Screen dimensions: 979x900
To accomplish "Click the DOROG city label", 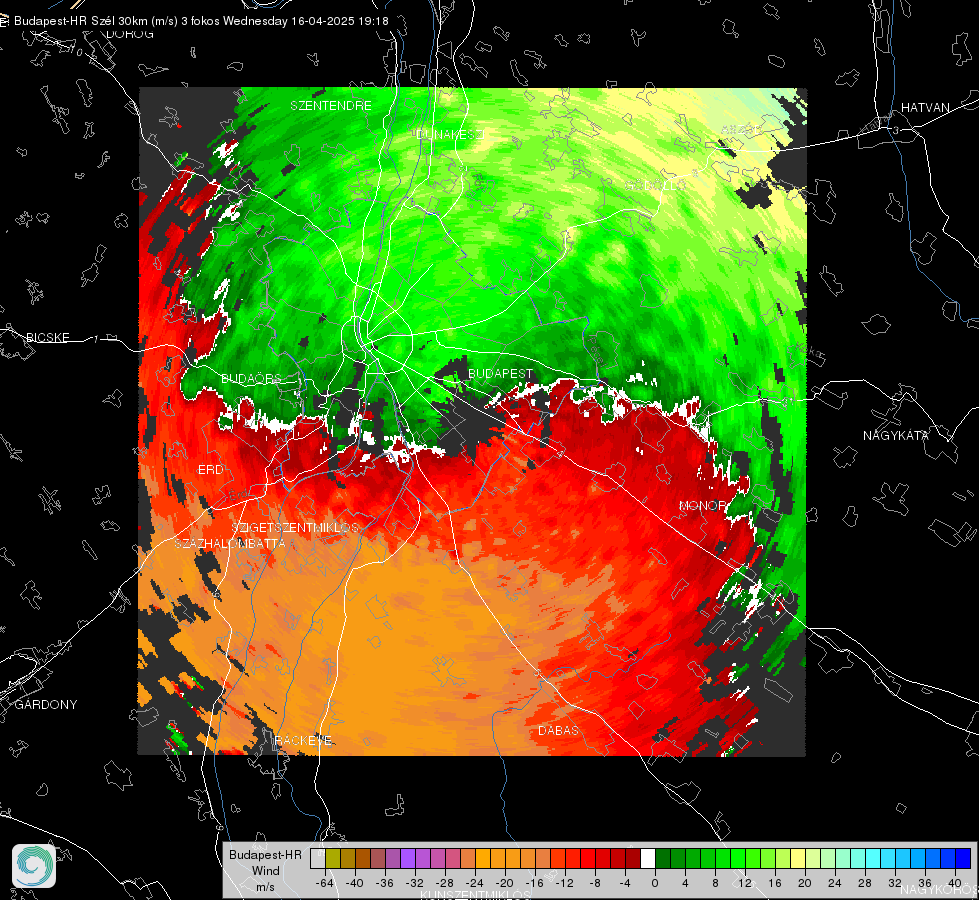I will [x=130, y=34].
